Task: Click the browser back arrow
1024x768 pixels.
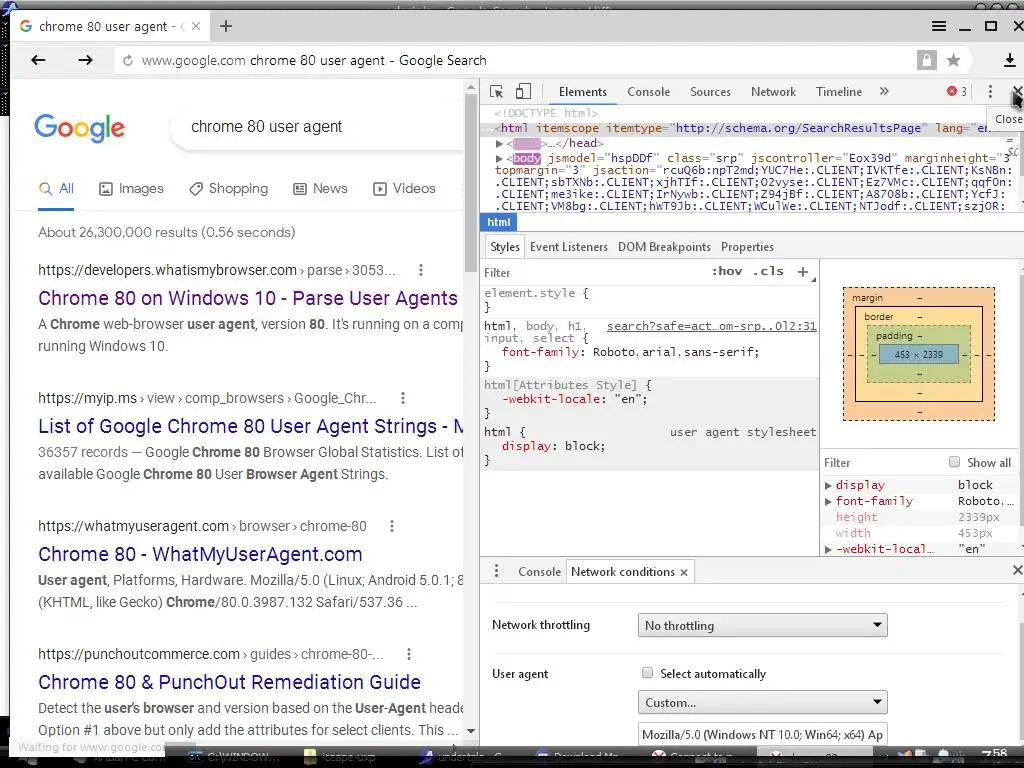Action: [x=39, y=60]
